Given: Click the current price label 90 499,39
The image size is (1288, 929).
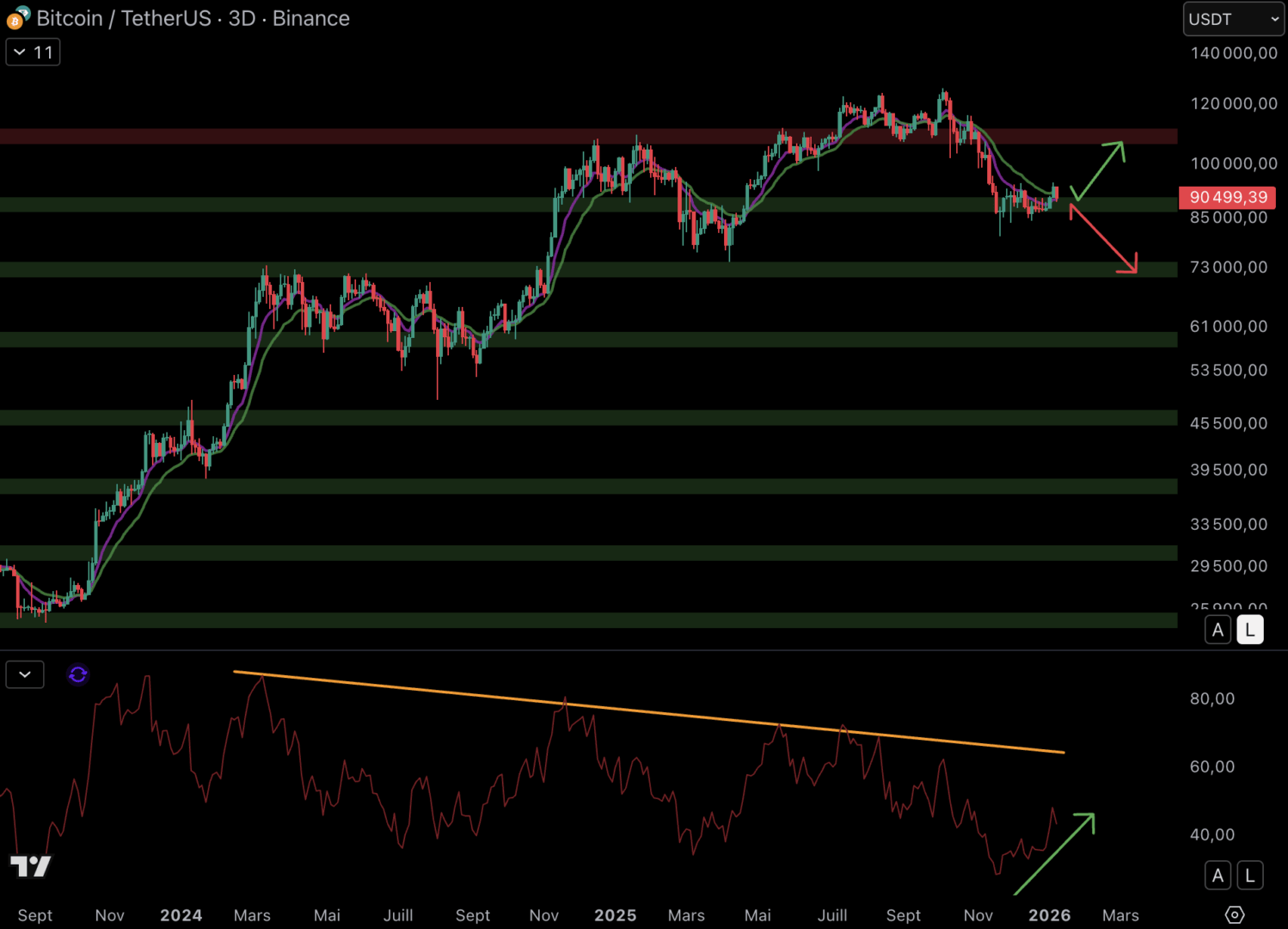Looking at the screenshot, I should pos(1228,198).
